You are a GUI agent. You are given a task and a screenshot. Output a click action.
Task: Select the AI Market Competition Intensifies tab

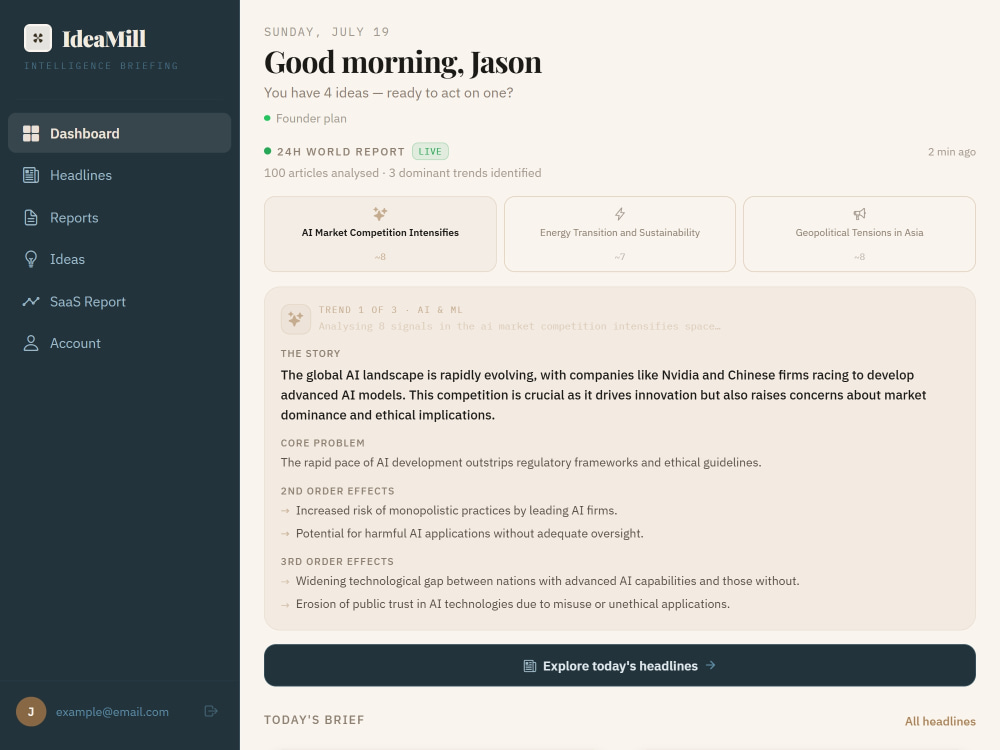(x=380, y=234)
